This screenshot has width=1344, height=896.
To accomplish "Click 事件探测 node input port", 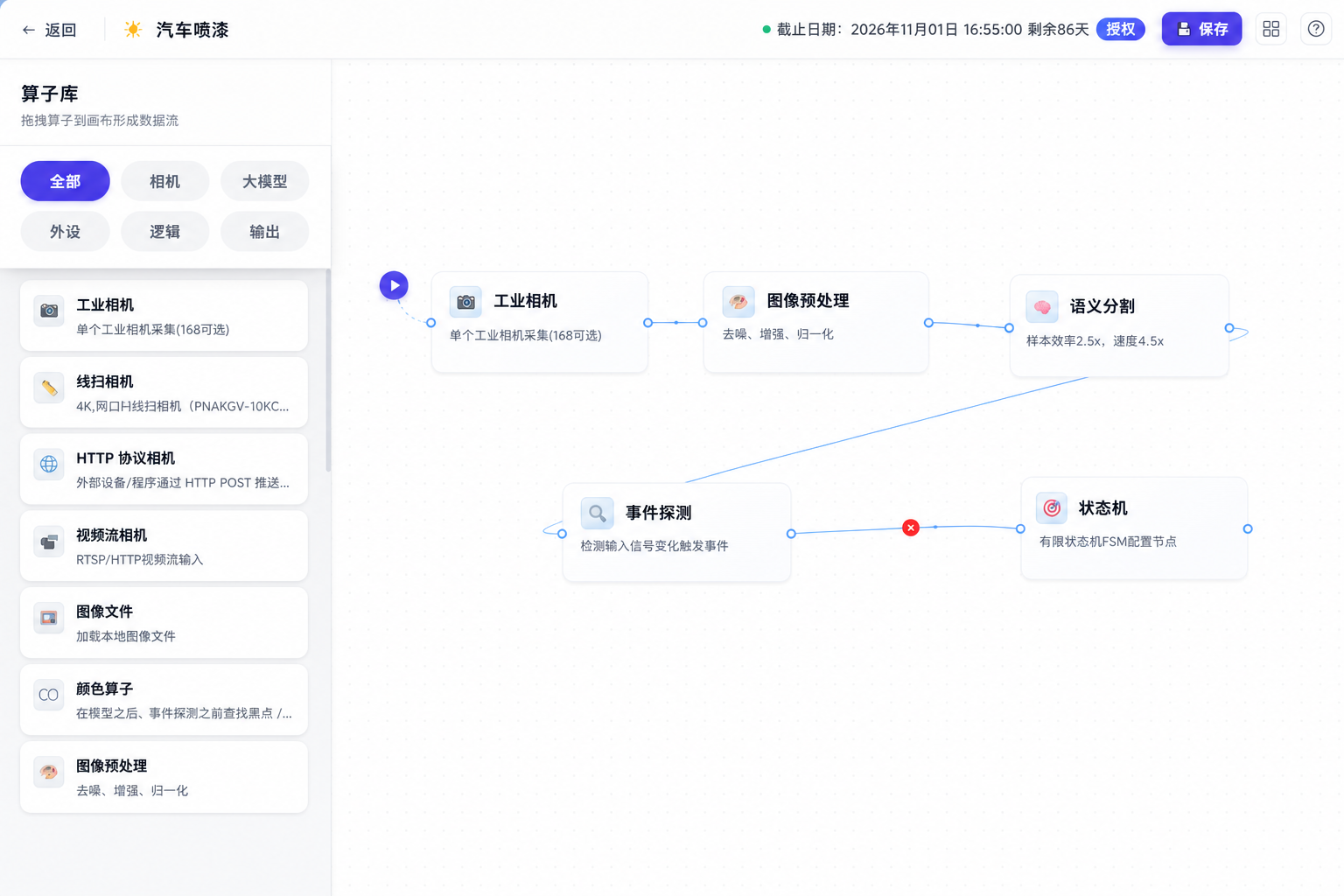I will 563,534.
